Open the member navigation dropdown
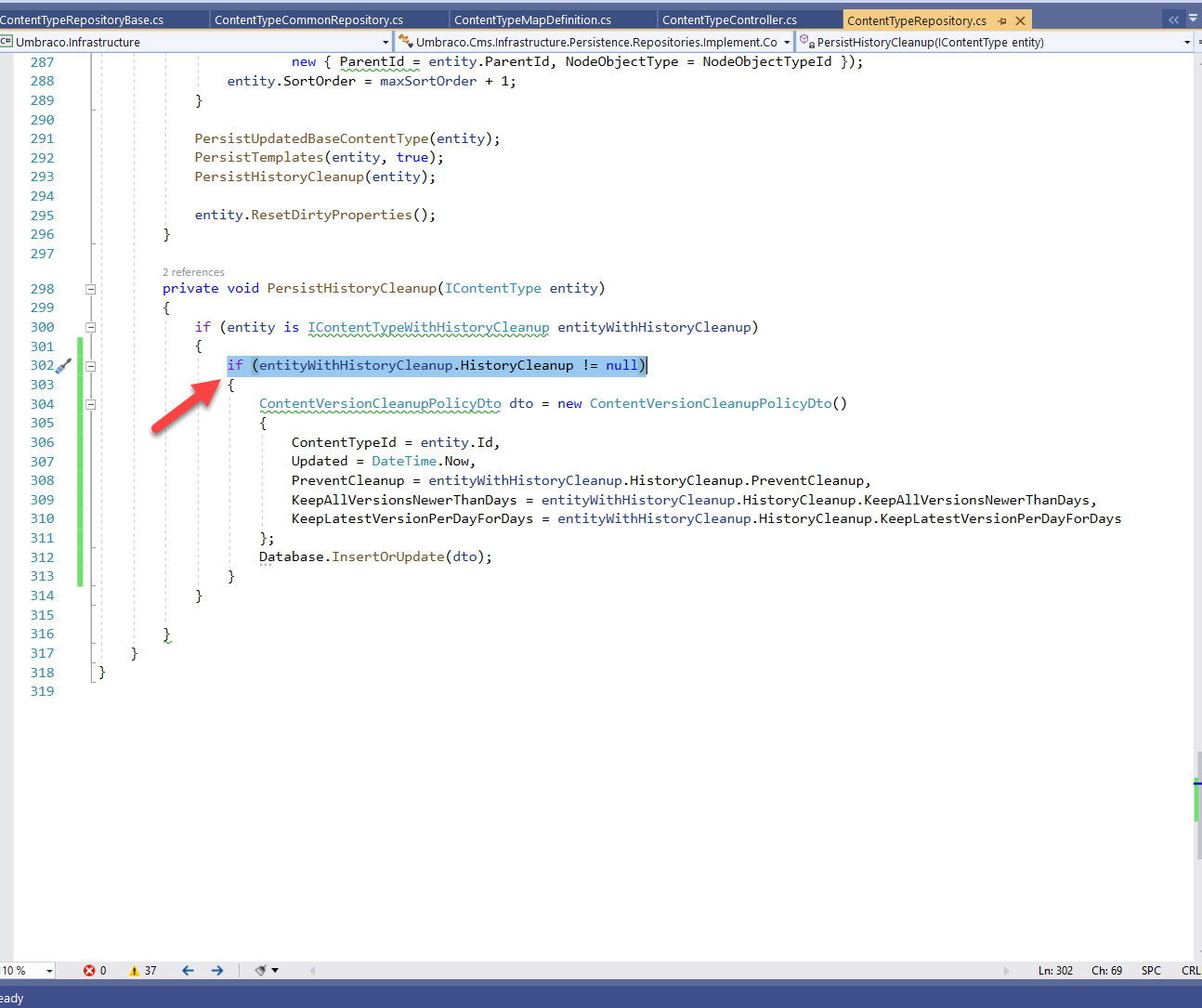Screen dimensions: 1202x1008 point(1187,42)
